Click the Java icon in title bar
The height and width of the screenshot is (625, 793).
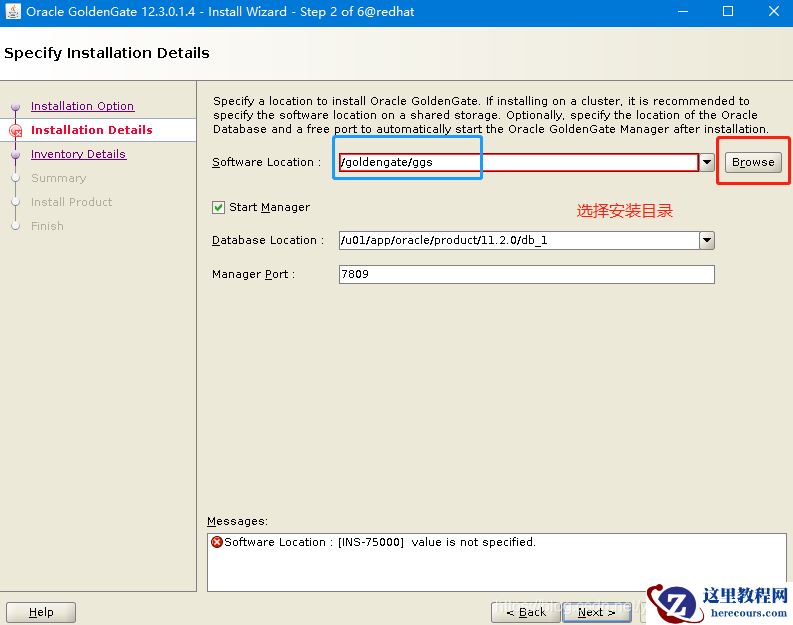[x=13, y=11]
